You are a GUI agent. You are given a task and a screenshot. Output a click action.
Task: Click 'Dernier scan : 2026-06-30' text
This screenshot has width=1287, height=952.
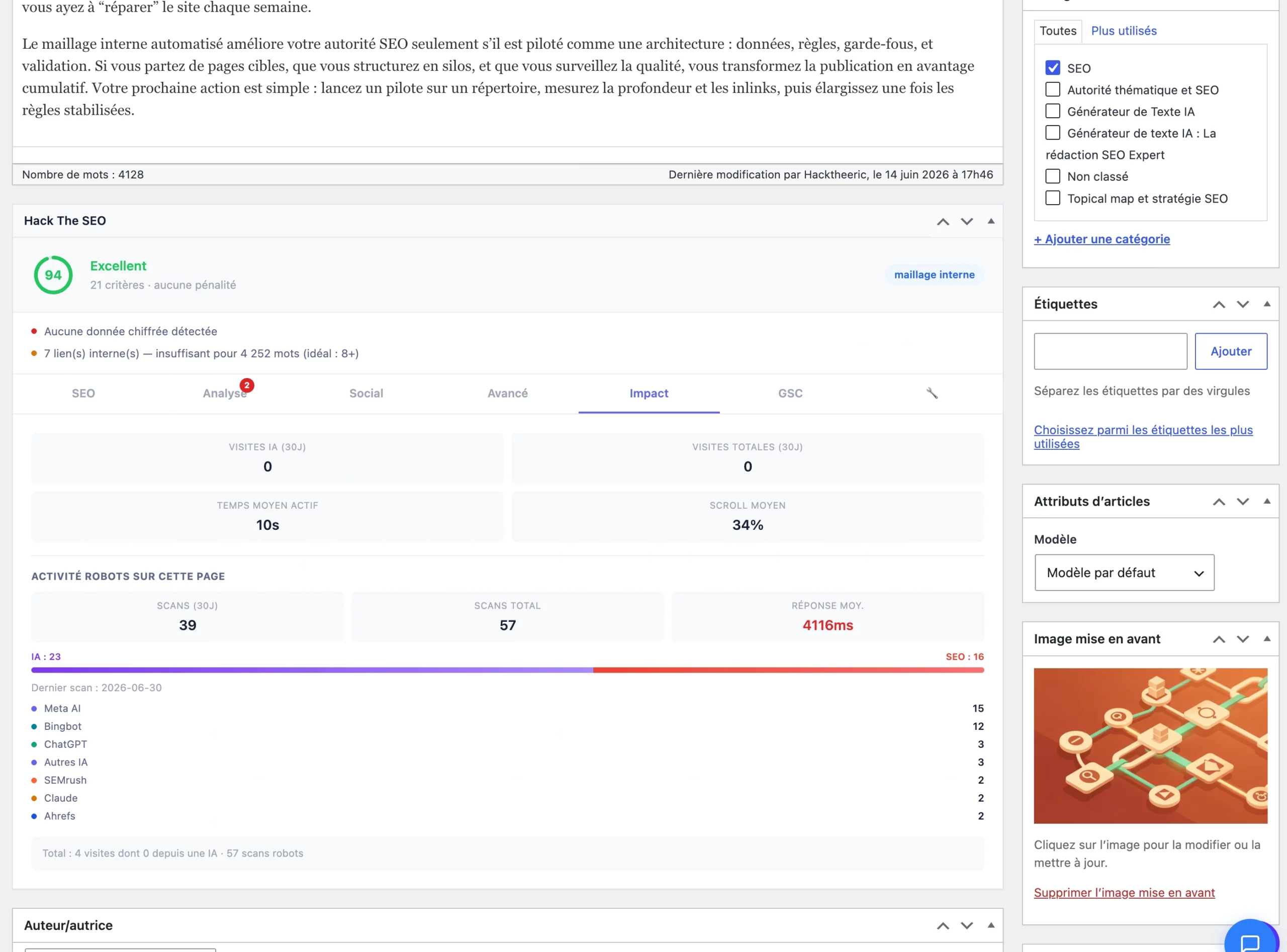coord(96,688)
